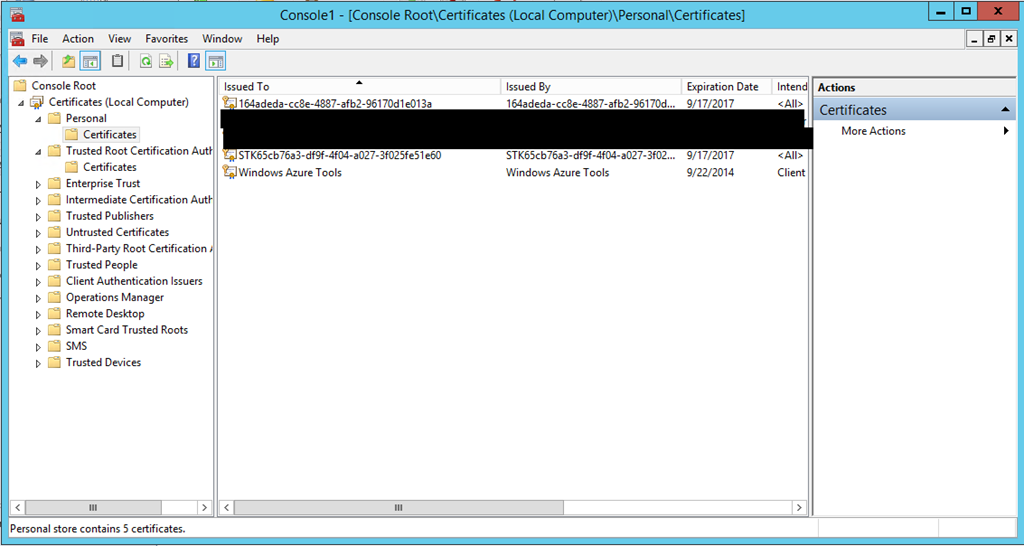The width and height of the screenshot is (1024, 546).
Task: Collapse the Personal store node
Action: [39, 119]
